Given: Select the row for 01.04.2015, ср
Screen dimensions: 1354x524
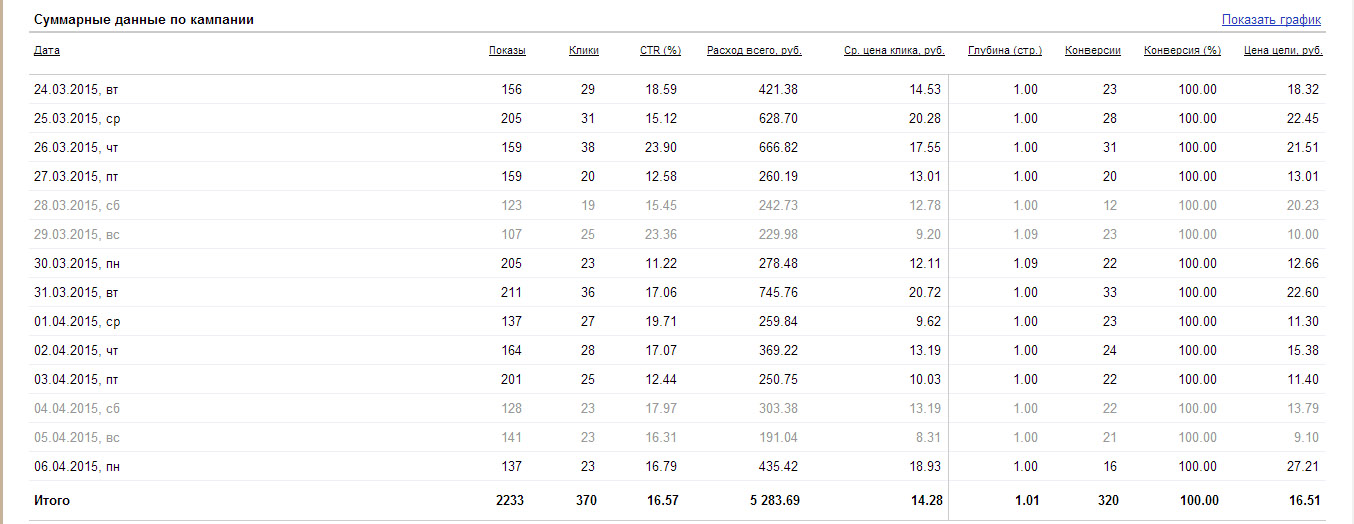Looking at the screenshot, I should coord(677,321).
